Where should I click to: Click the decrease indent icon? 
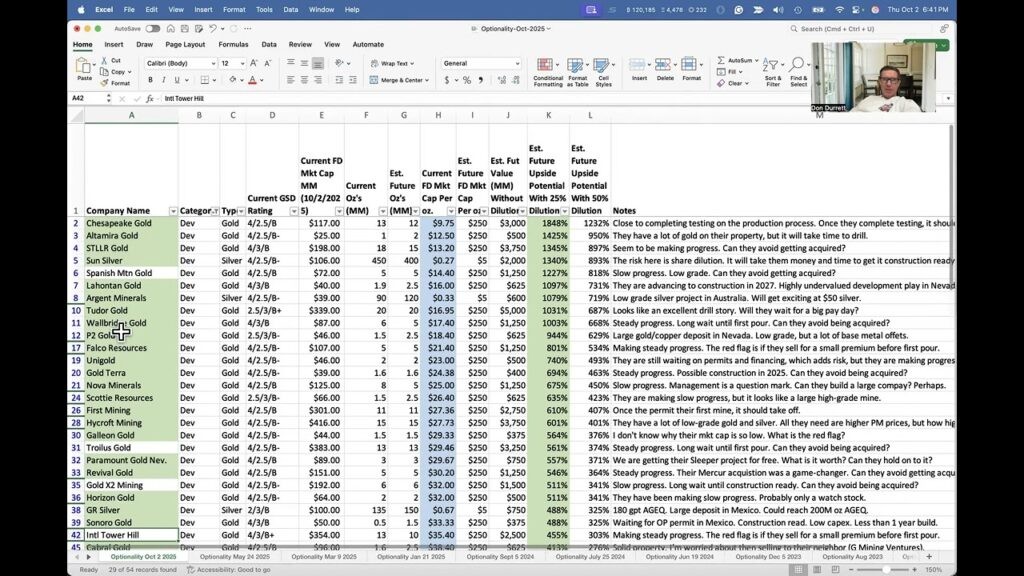coord(339,80)
